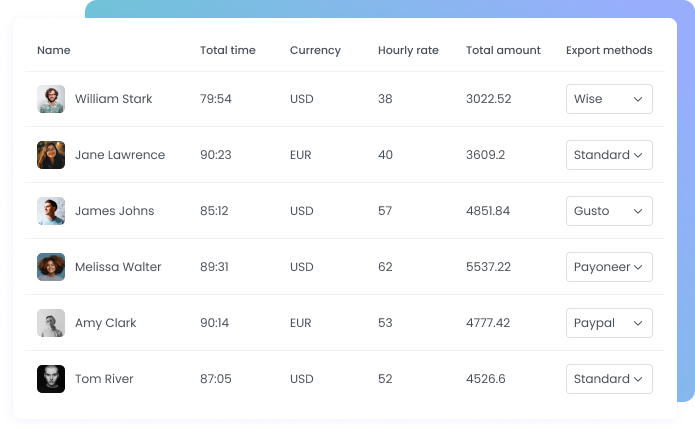The image size is (695, 433).
Task: Open the Wise export method dropdown
Action: [609, 99]
